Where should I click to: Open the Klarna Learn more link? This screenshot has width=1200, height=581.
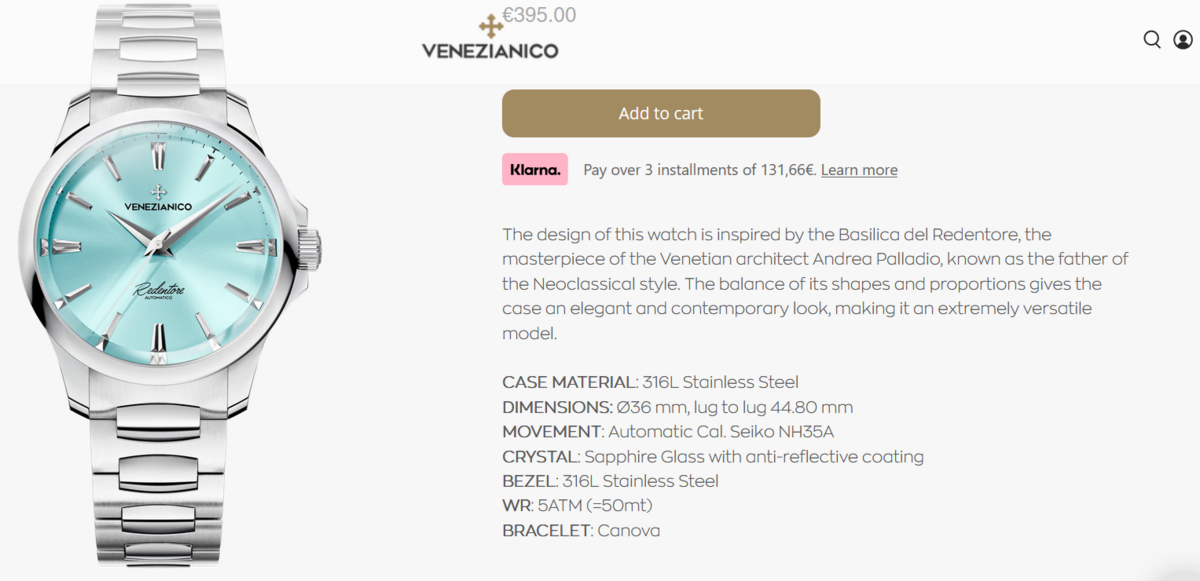[x=859, y=170]
